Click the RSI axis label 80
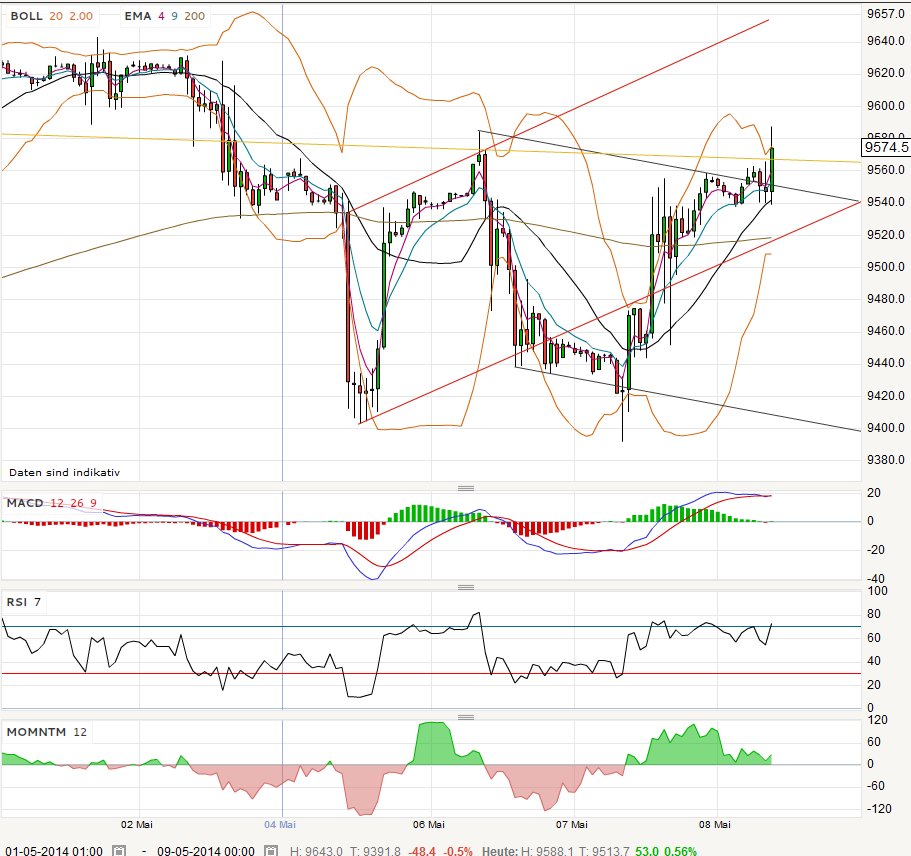Screen dimensions: 911x856 (x=874, y=614)
